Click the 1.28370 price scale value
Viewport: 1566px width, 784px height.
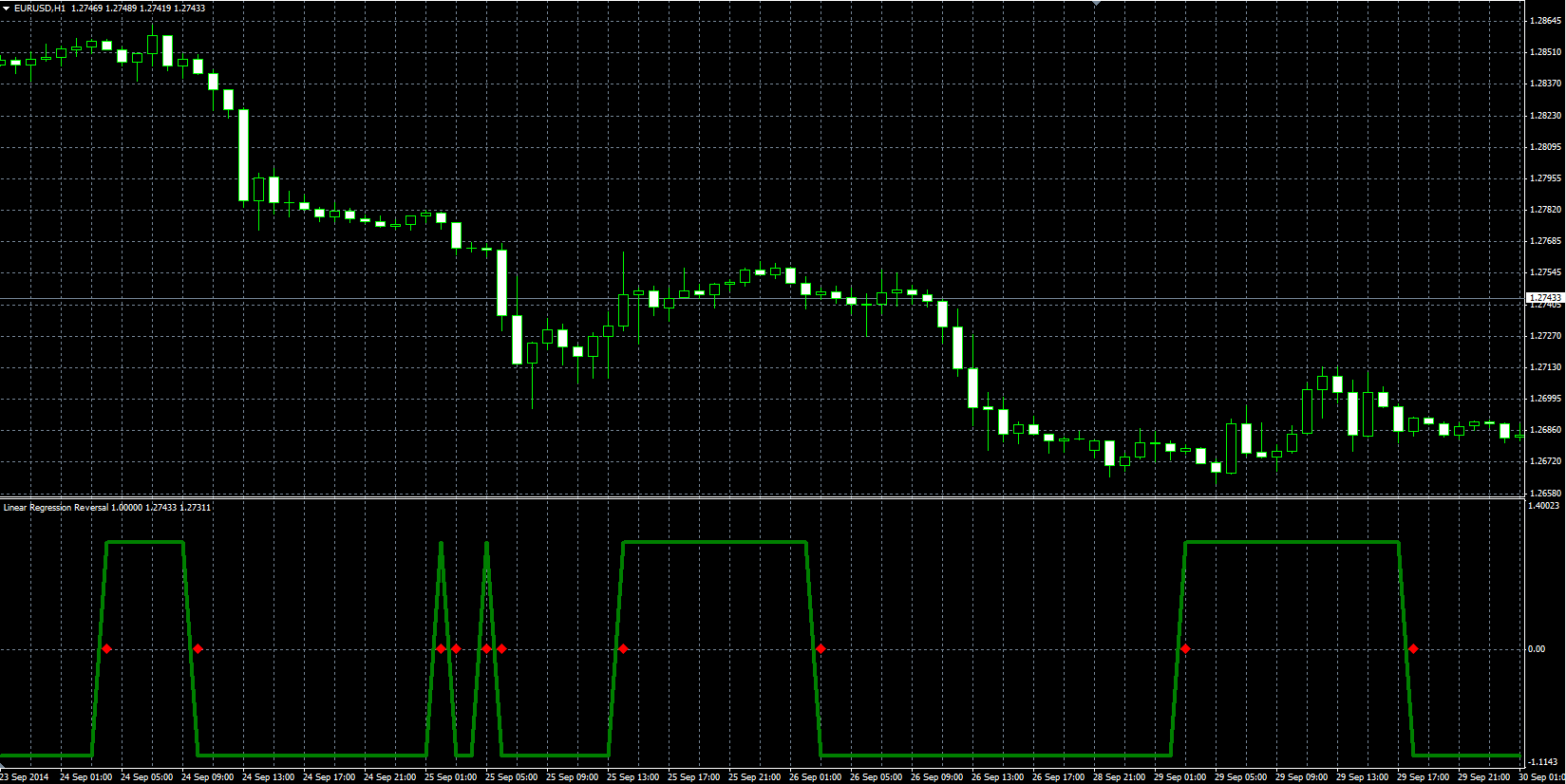[x=1546, y=84]
